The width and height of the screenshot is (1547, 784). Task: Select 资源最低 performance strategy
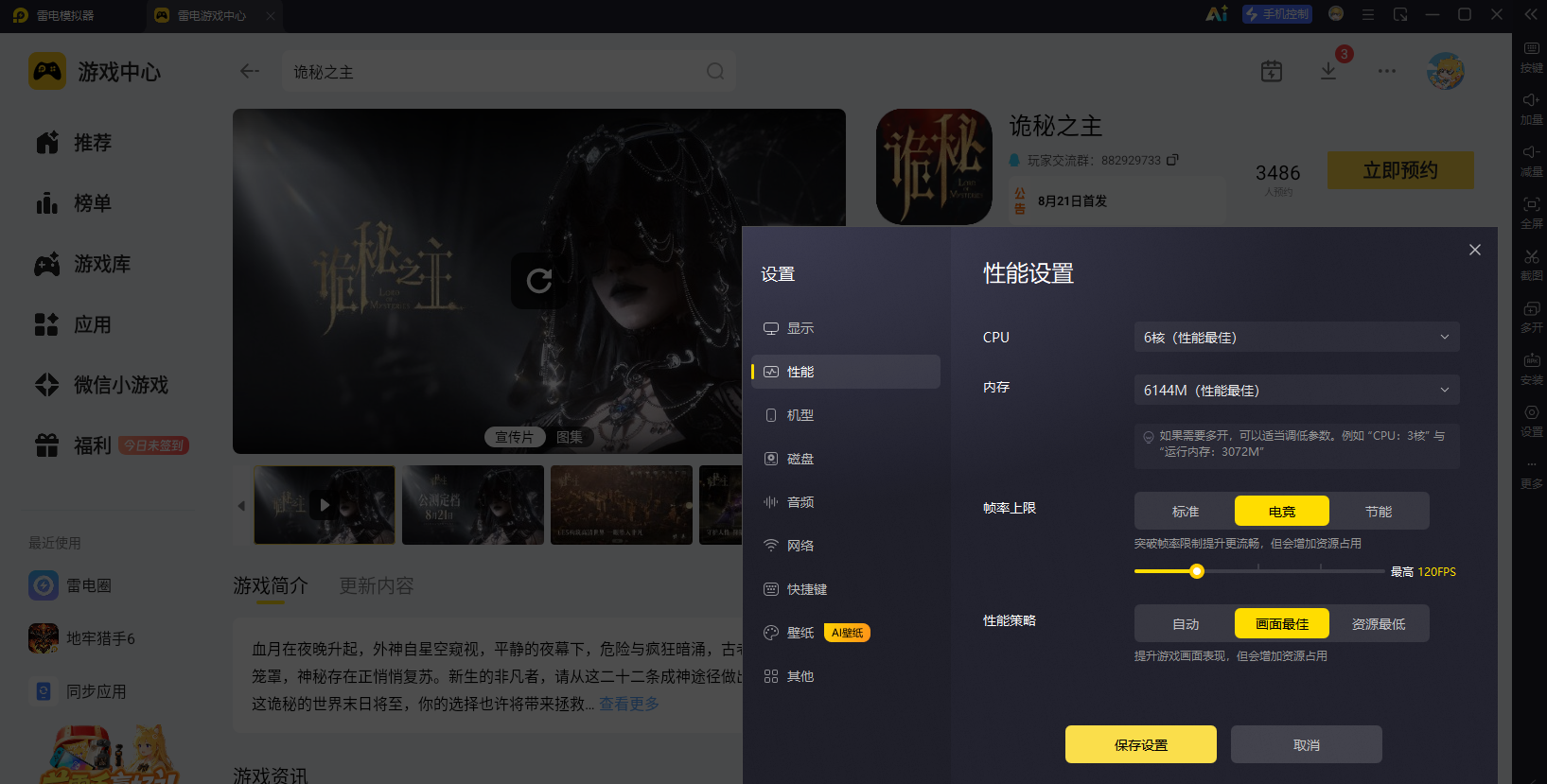(1379, 624)
